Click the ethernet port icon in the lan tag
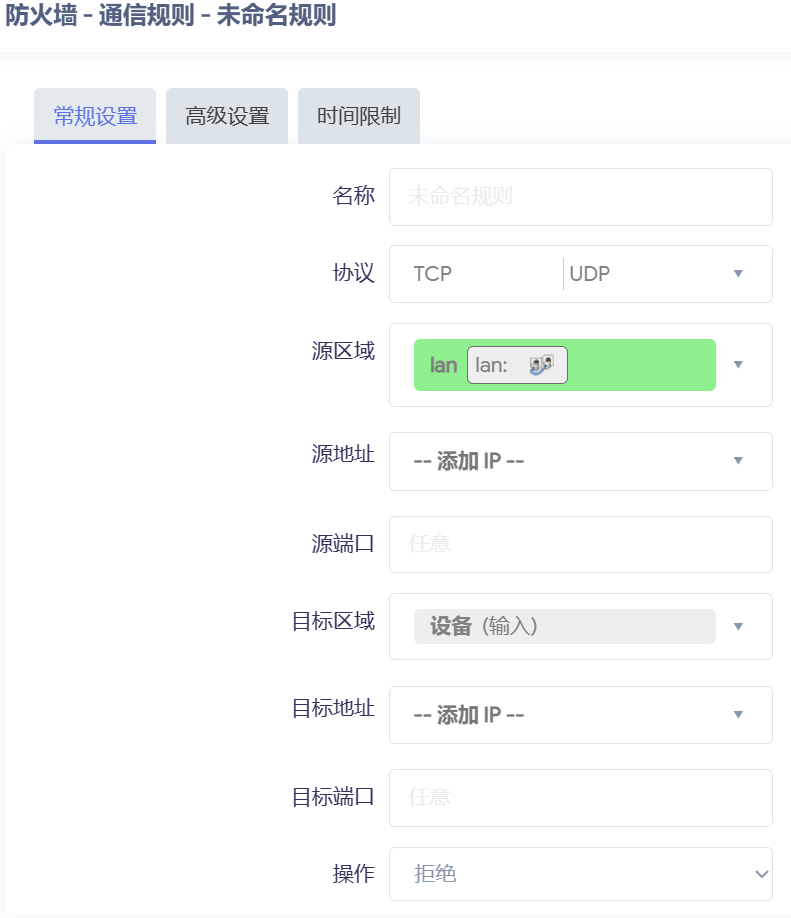Viewport: 791px width, 918px height. click(544, 365)
